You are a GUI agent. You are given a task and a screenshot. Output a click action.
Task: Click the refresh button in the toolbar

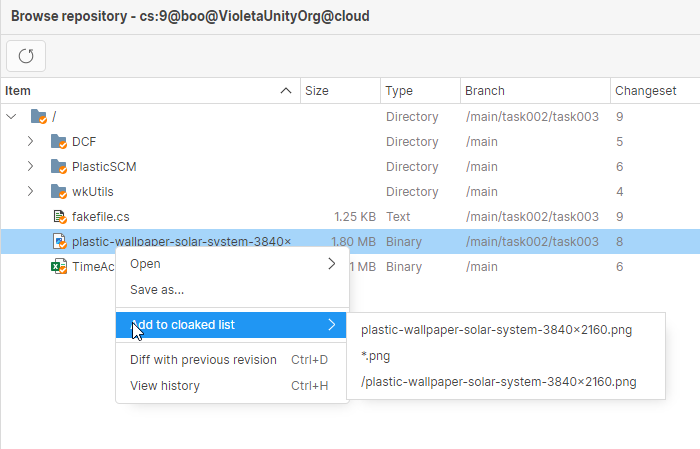pos(26,56)
